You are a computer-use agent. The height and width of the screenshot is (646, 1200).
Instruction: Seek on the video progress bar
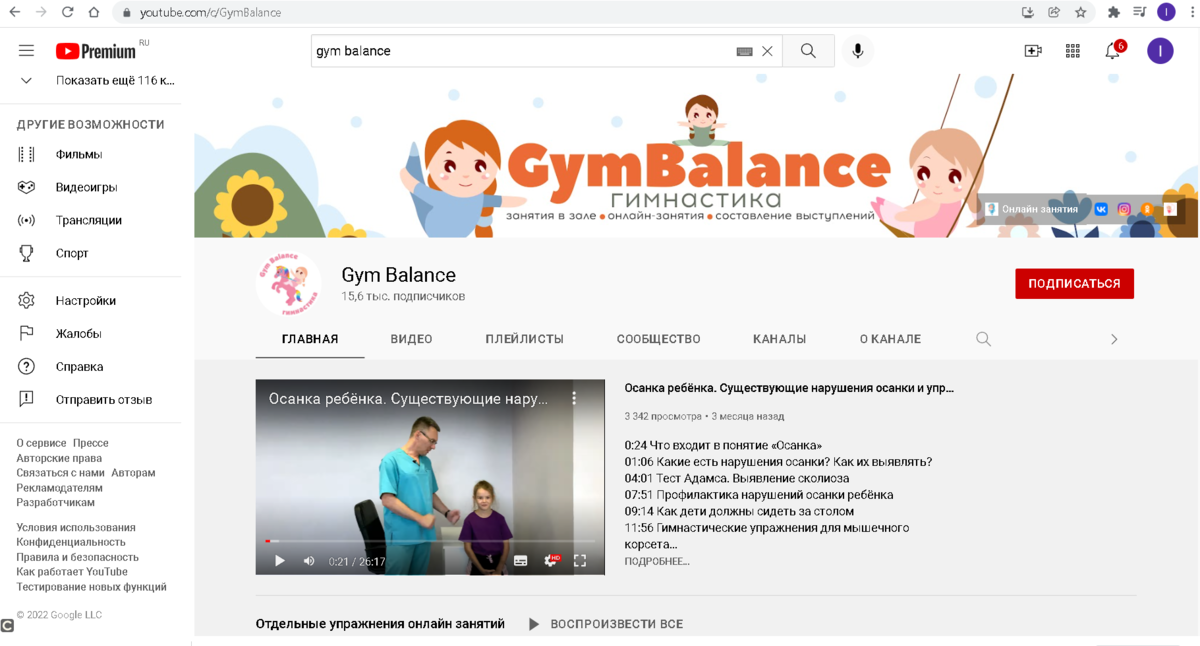430,541
